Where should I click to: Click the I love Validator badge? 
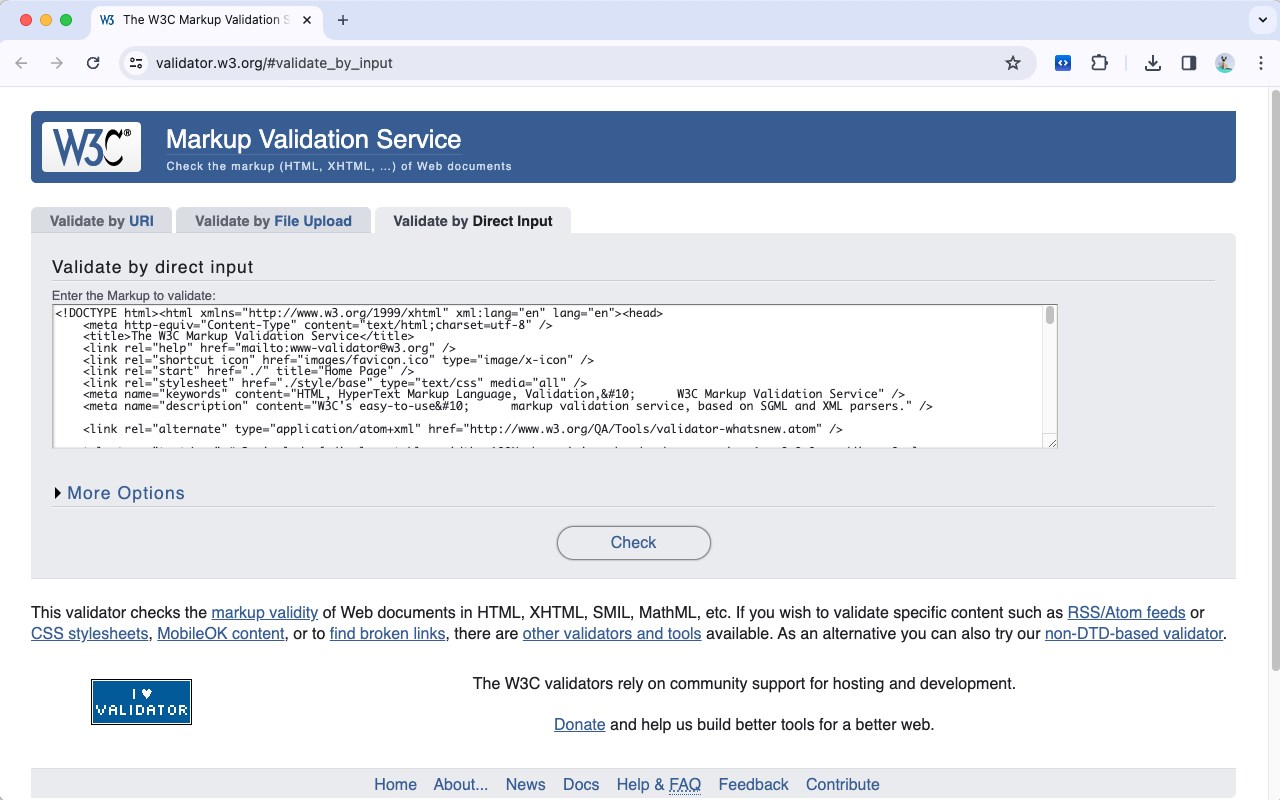pos(141,702)
